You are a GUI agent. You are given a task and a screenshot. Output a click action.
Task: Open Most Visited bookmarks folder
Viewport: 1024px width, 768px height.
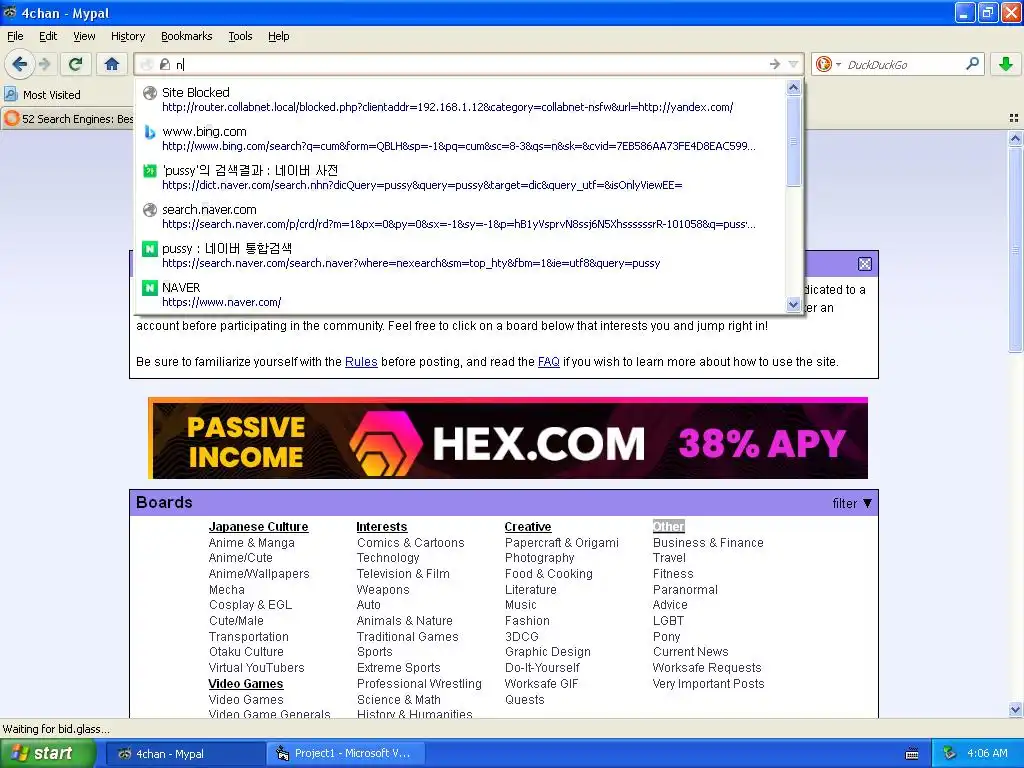tap(42, 95)
